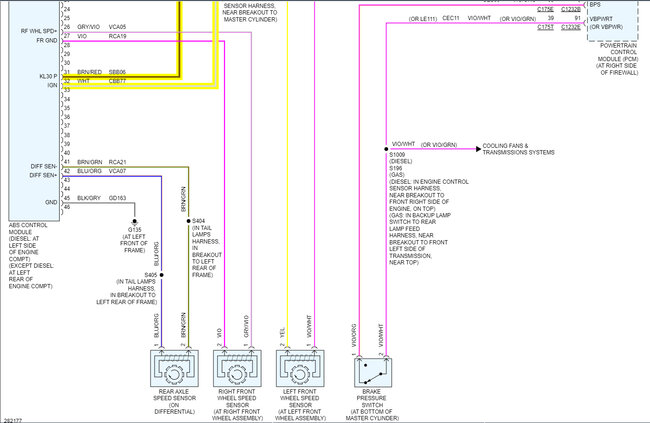This screenshot has width=650, height=423.
Task: Click the VCA07 circuit code
Action: click(x=117, y=171)
